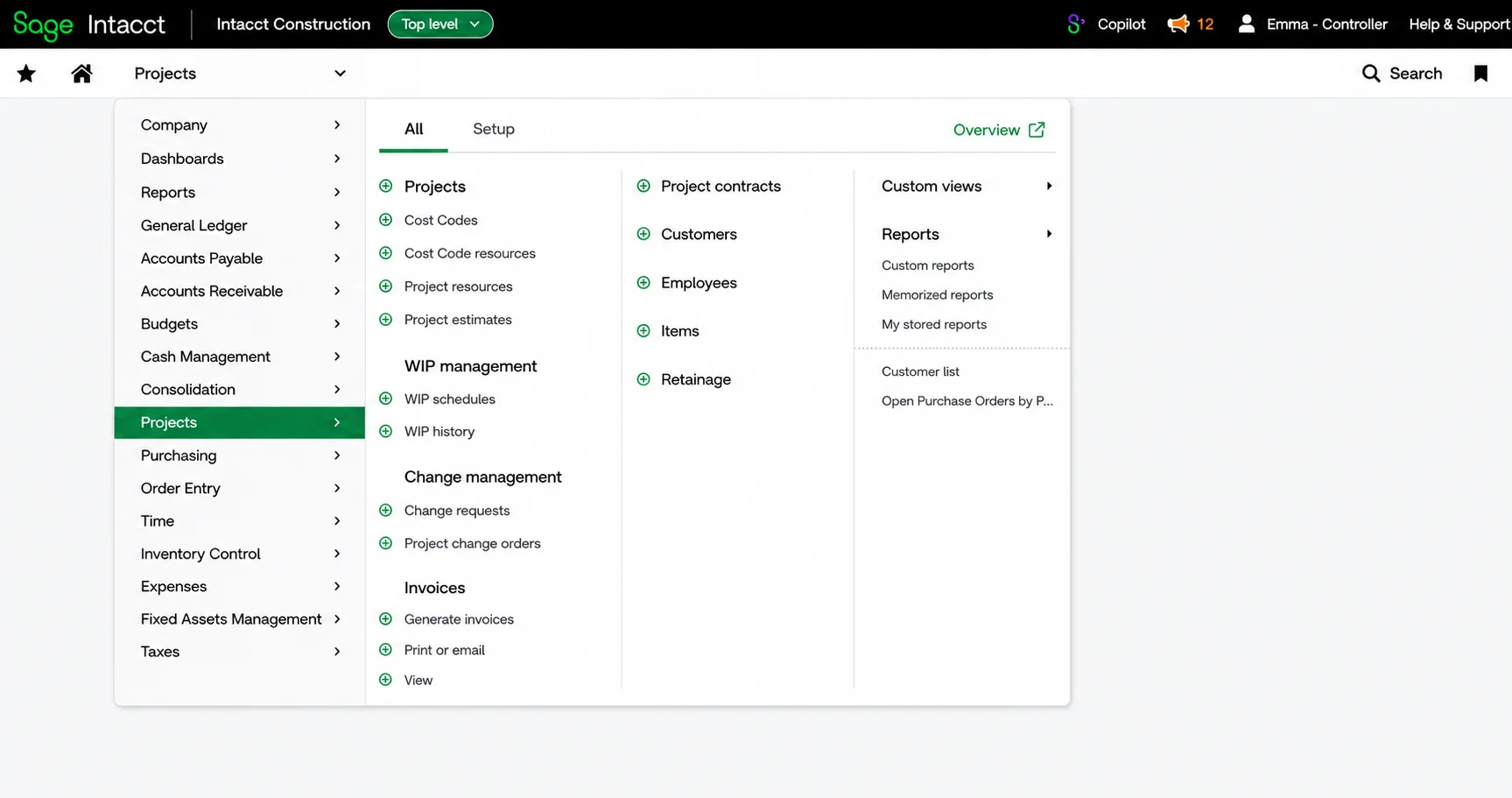1512x798 pixels.
Task: Click the highlighted Projects module row
Action: pos(239,422)
